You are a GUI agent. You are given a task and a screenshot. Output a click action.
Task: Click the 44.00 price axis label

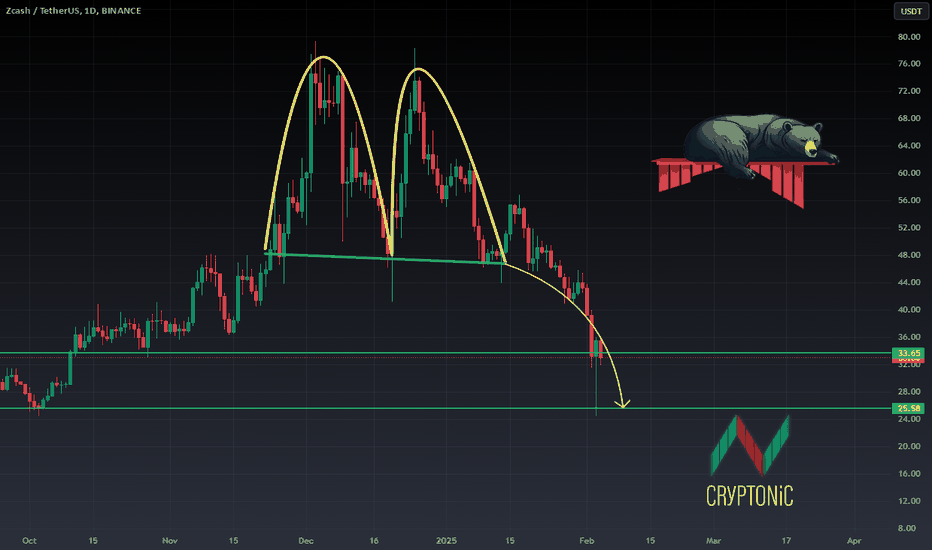click(x=909, y=282)
